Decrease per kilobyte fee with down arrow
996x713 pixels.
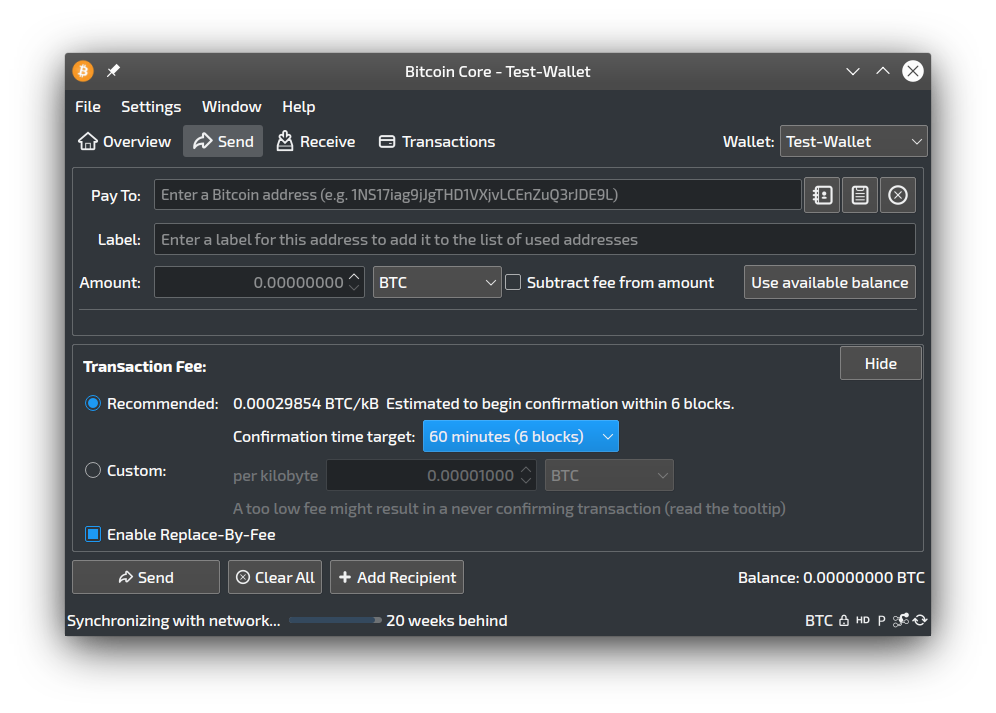click(526, 481)
